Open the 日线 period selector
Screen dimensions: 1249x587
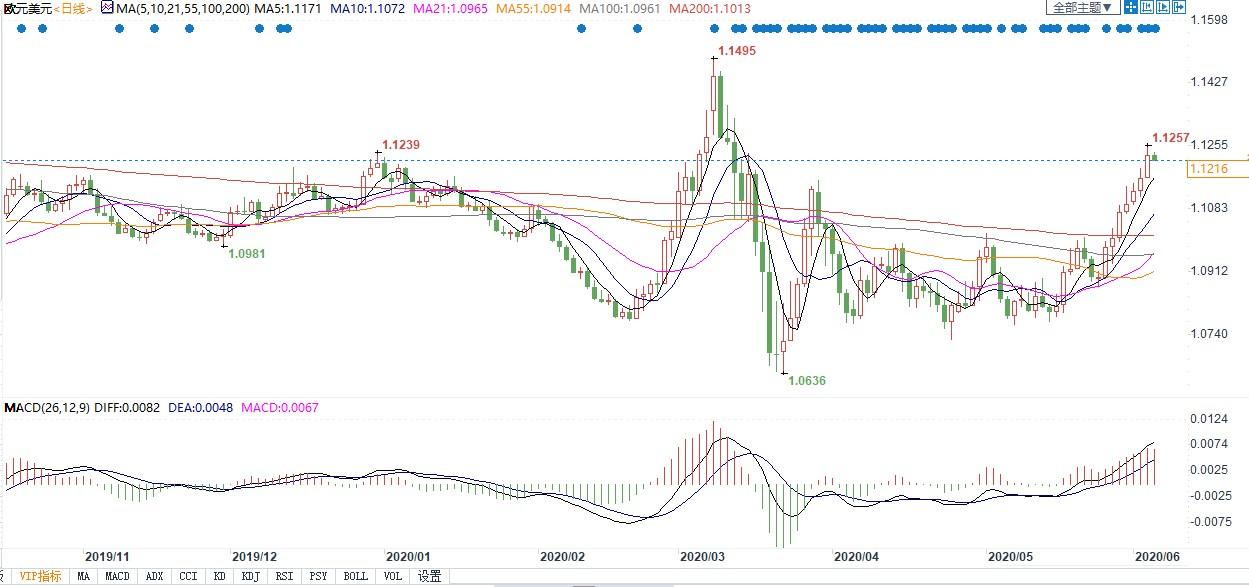73,8
